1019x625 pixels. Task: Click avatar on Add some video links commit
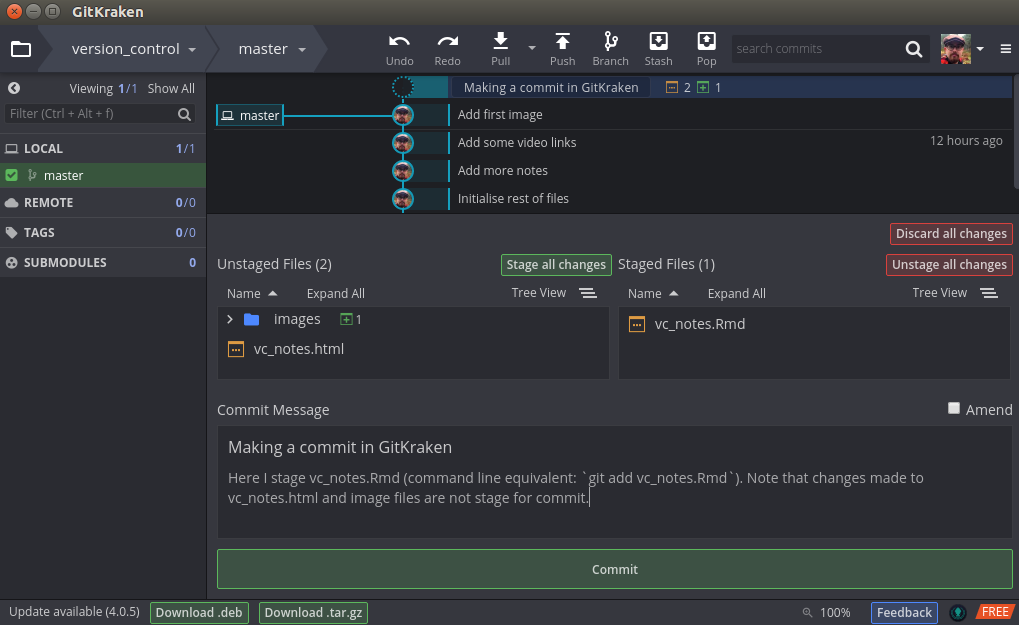coord(403,143)
